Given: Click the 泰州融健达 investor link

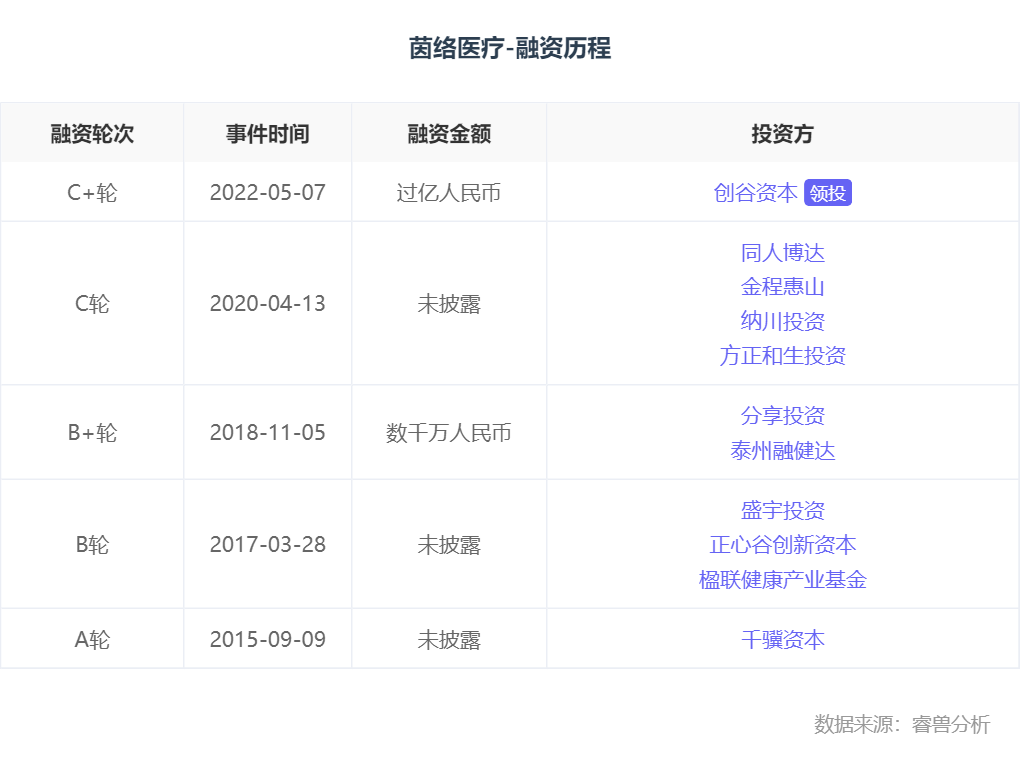Looking at the screenshot, I should tap(783, 450).
